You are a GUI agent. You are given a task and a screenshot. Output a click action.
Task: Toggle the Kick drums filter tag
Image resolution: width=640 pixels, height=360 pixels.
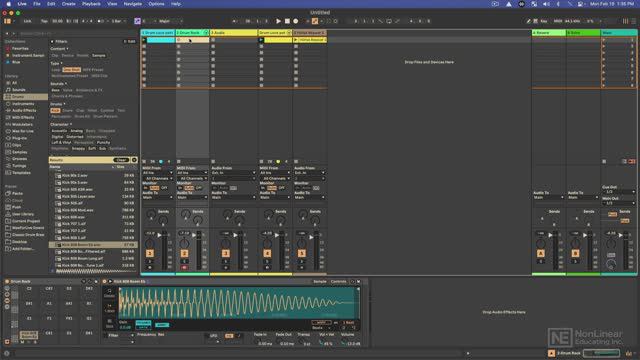point(55,111)
